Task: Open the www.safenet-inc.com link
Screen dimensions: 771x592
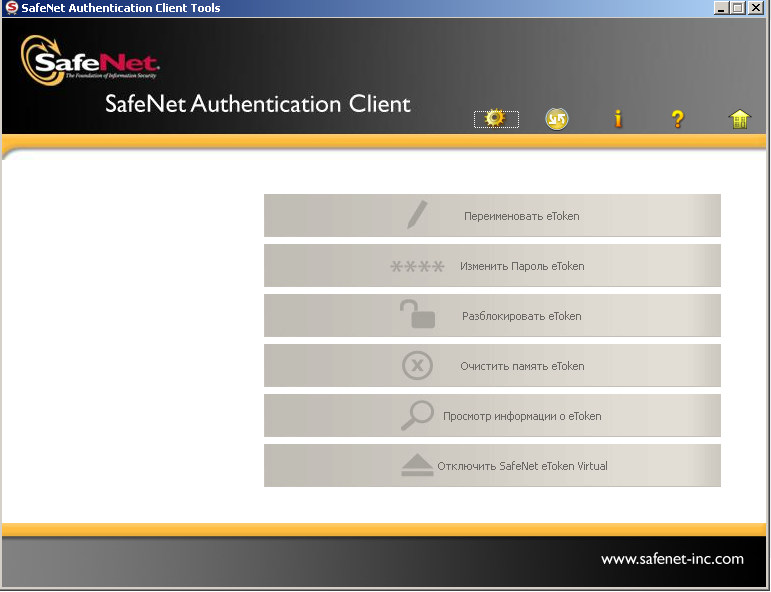Action: coord(672,559)
